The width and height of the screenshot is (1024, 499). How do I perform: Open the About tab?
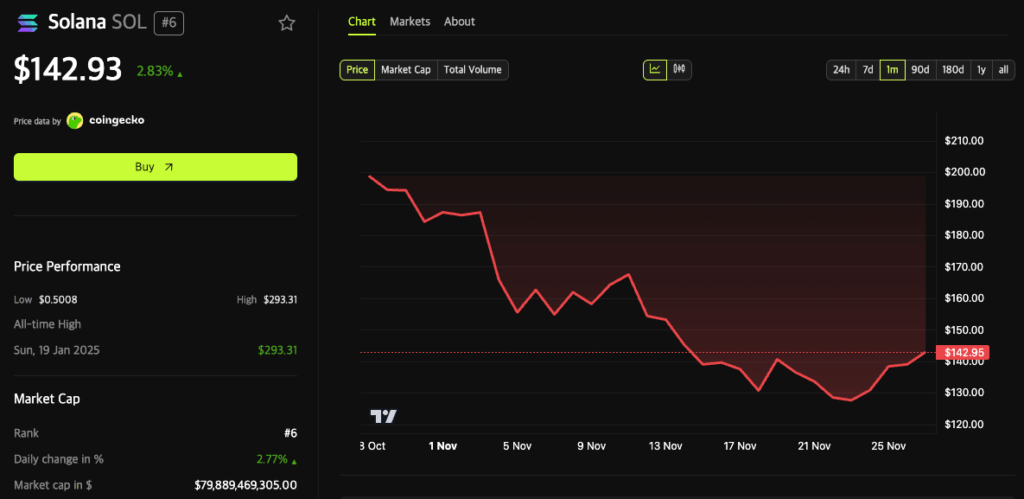tap(460, 21)
